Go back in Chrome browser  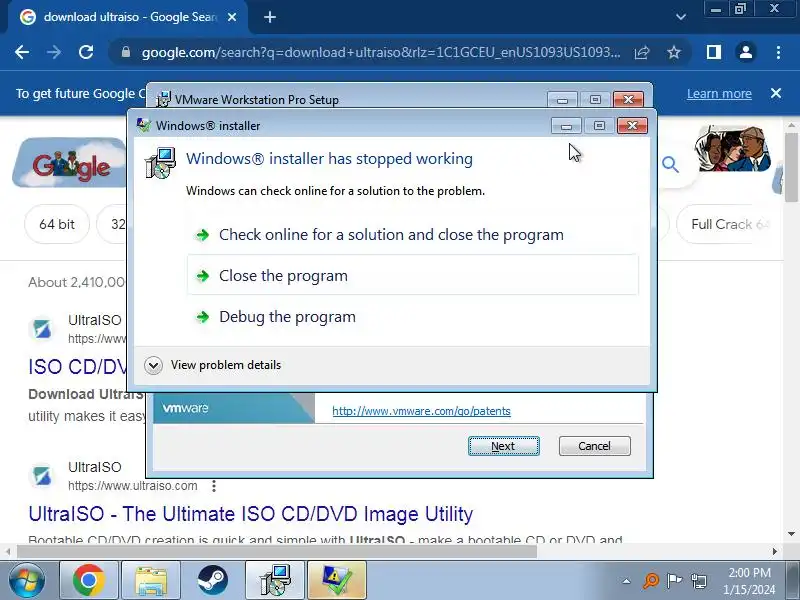pyautogui.click(x=22, y=52)
